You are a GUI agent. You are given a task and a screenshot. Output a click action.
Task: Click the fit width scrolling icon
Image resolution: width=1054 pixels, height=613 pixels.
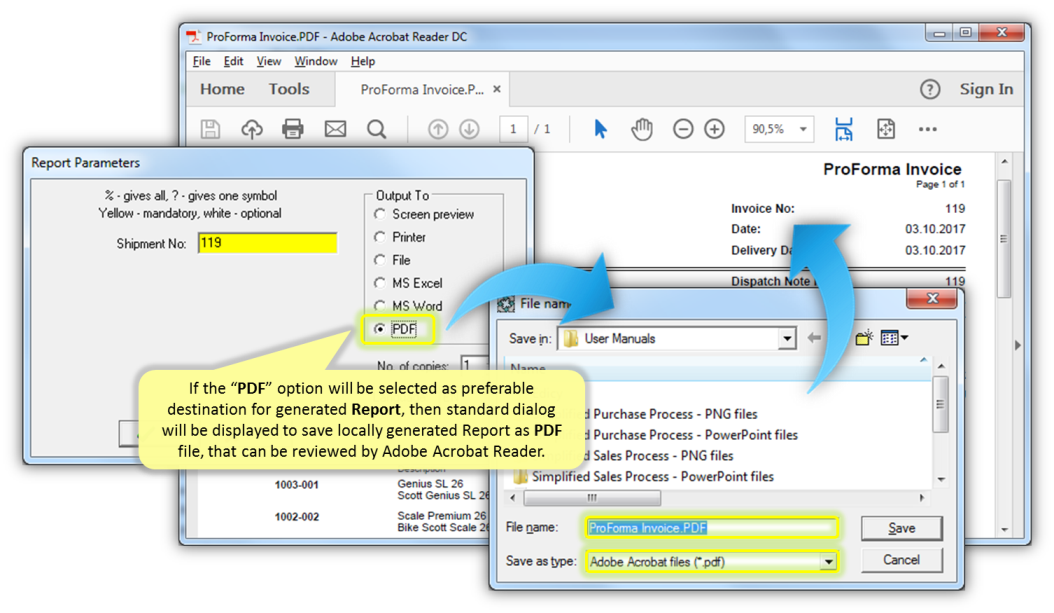(844, 129)
